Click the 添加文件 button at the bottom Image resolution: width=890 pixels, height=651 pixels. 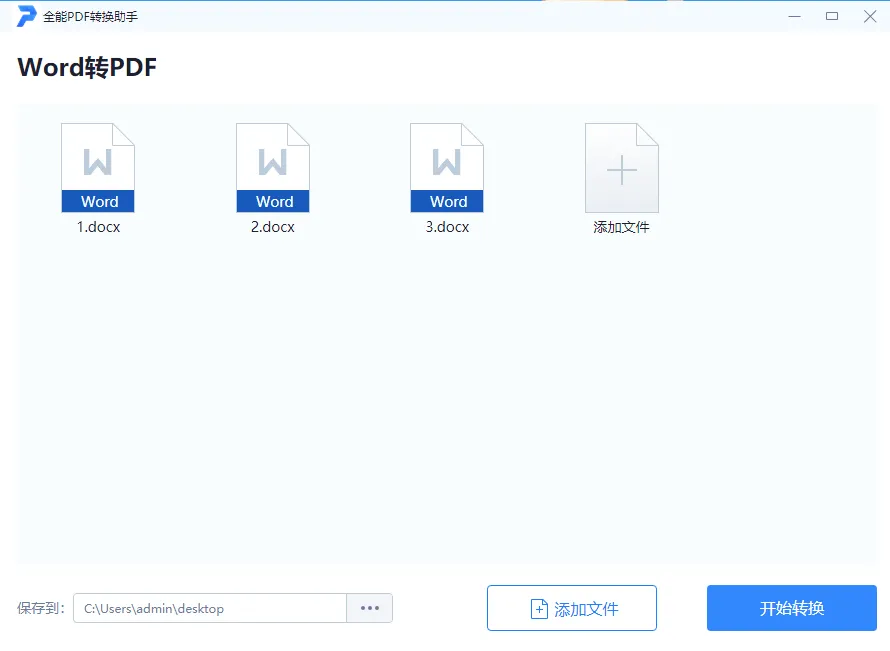[572, 608]
